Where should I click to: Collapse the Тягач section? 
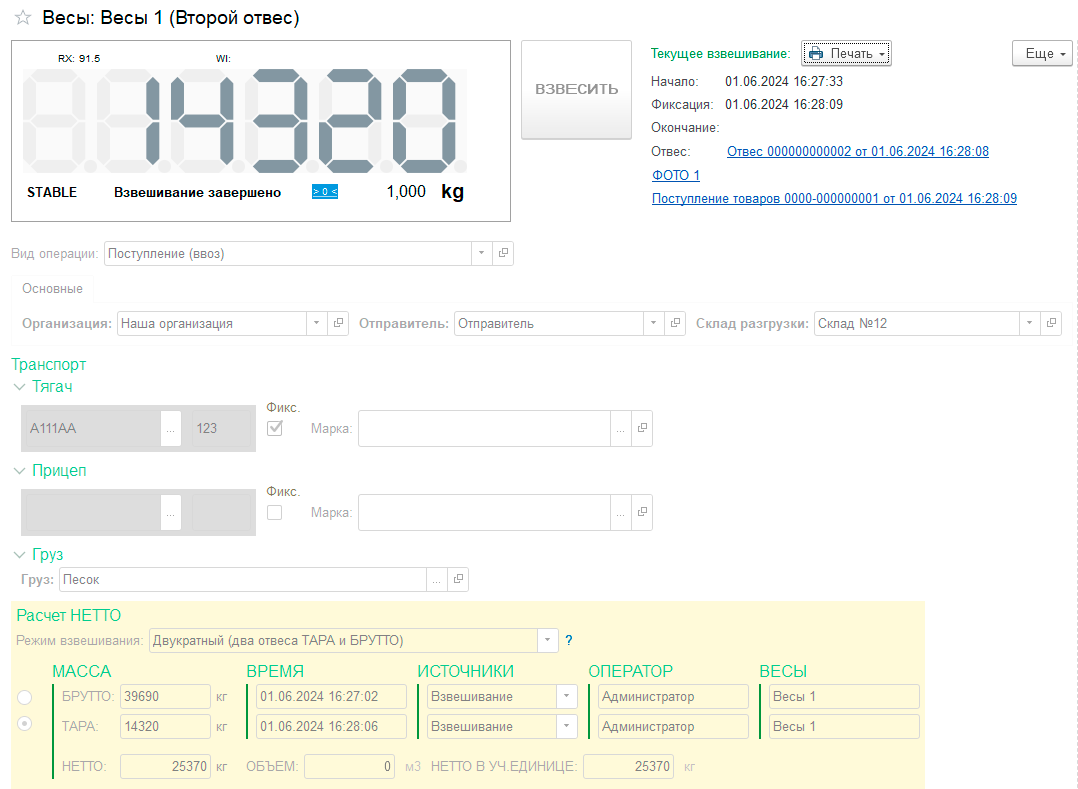point(20,387)
